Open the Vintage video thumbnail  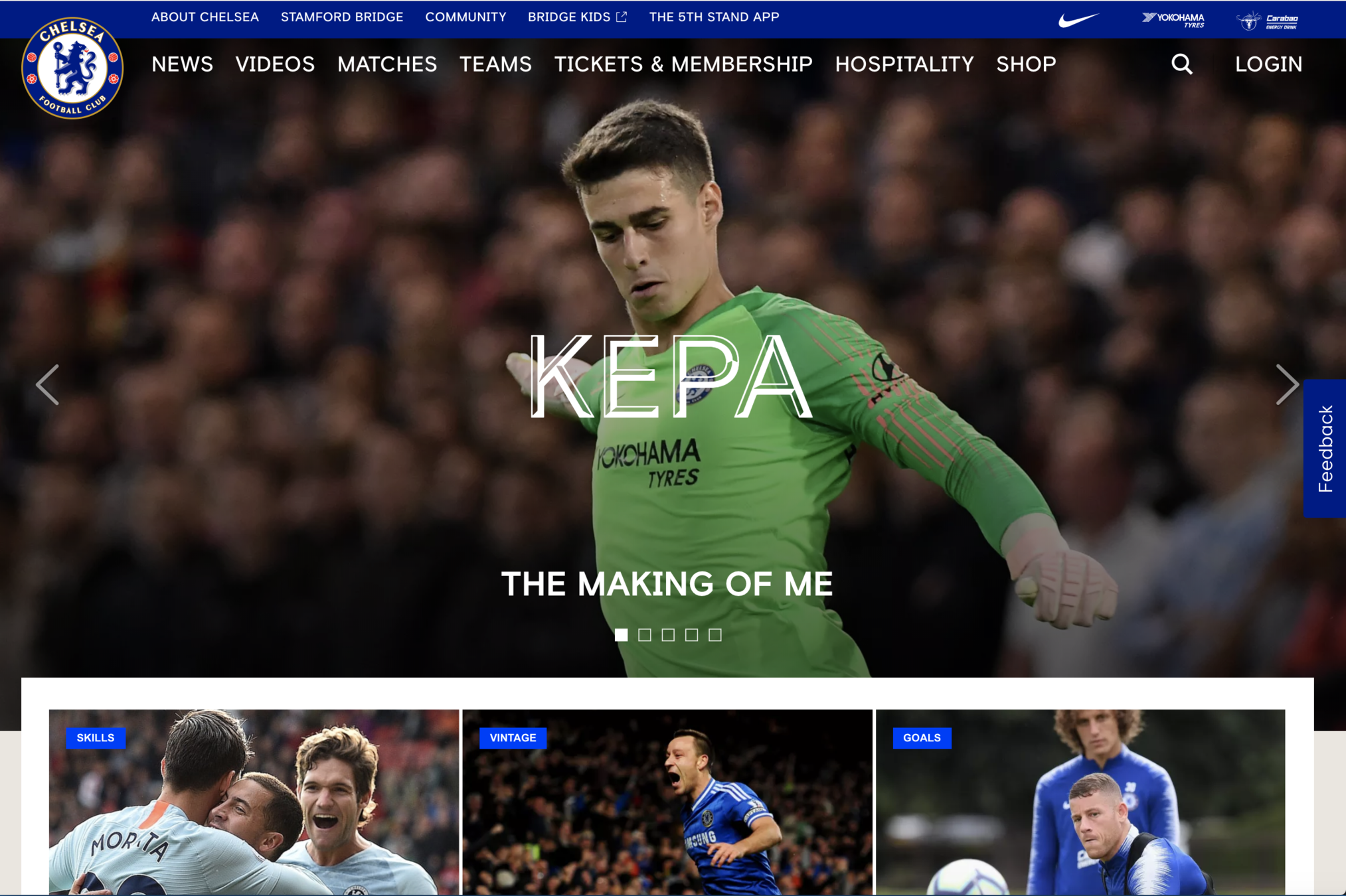[x=667, y=802]
